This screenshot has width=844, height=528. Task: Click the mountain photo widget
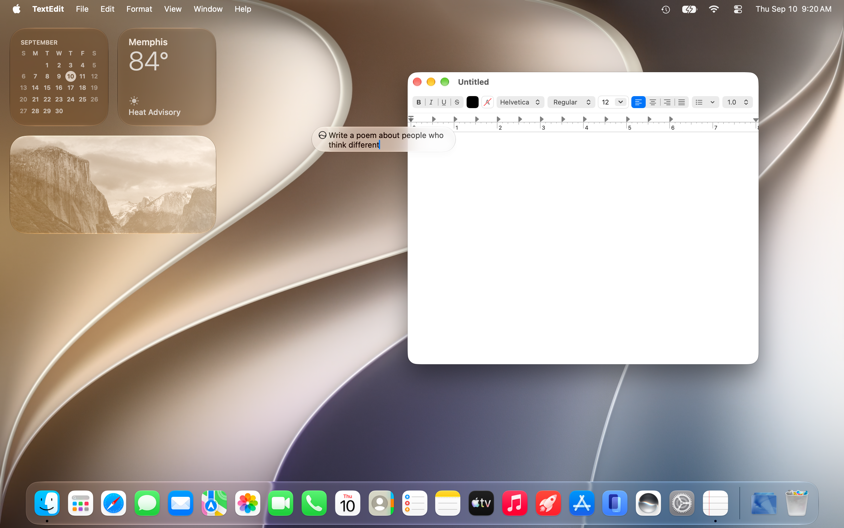[x=112, y=184]
